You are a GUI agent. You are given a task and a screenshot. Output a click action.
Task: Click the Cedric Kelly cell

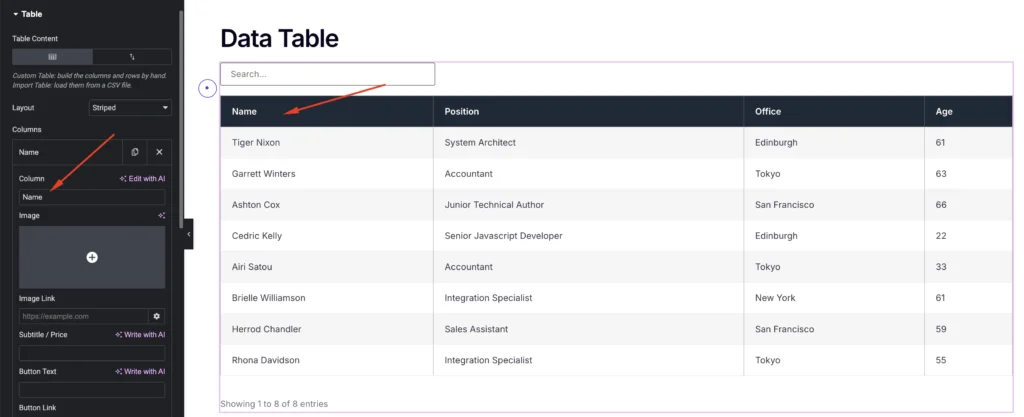[x=327, y=236]
